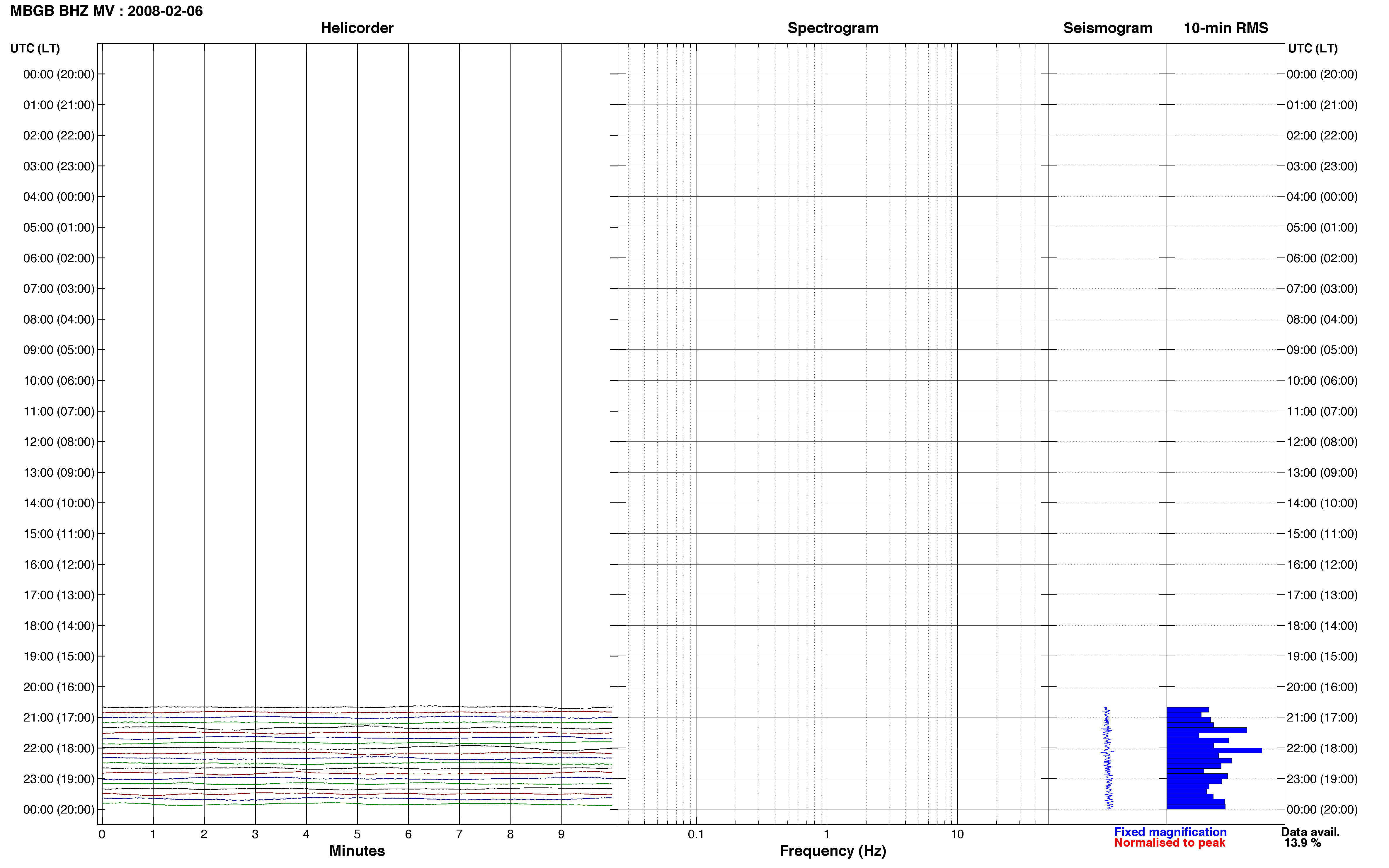1389x868 pixels.
Task: Click the Helicorder panel heading
Action: click(357, 28)
